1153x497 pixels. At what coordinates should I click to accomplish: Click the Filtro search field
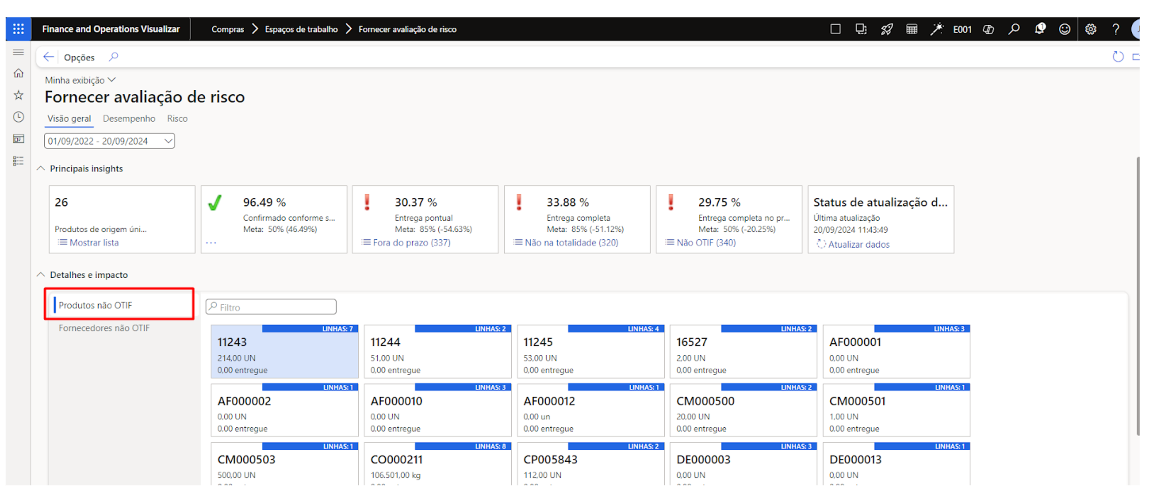tap(271, 307)
